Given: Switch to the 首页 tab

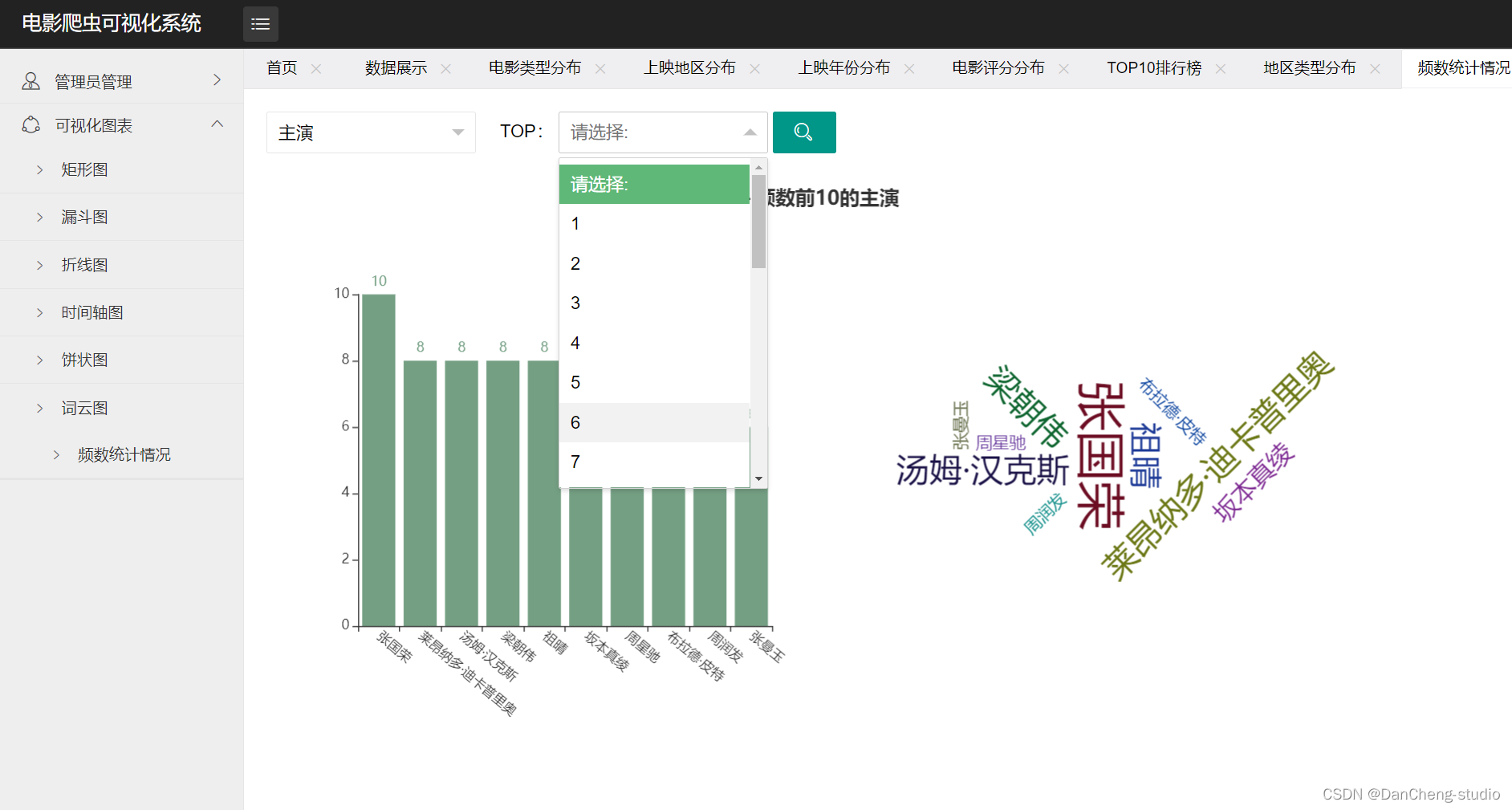Looking at the screenshot, I should point(282,68).
